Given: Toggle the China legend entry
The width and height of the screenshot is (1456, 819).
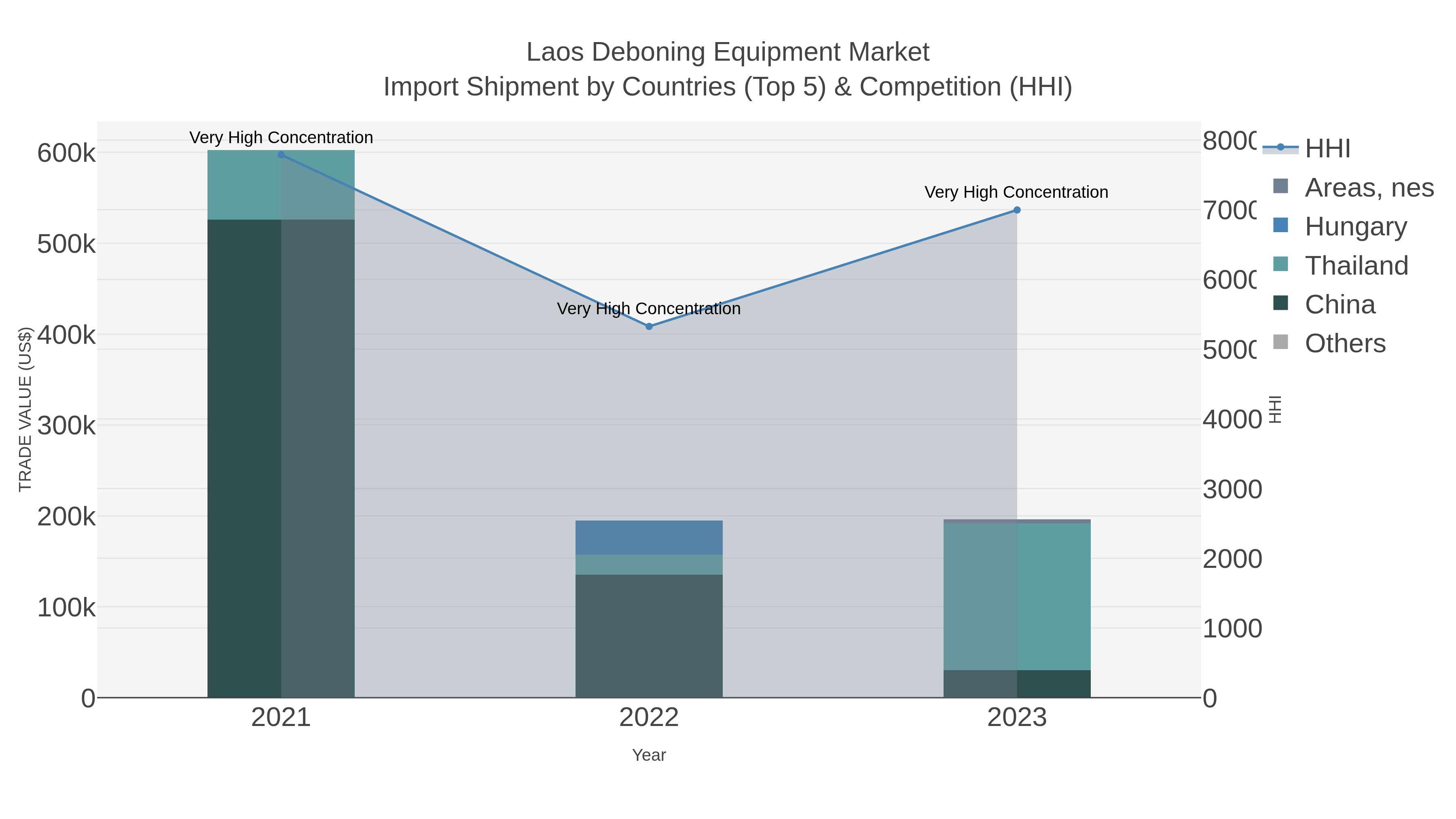Looking at the screenshot, I should (x=1324, y=304).
